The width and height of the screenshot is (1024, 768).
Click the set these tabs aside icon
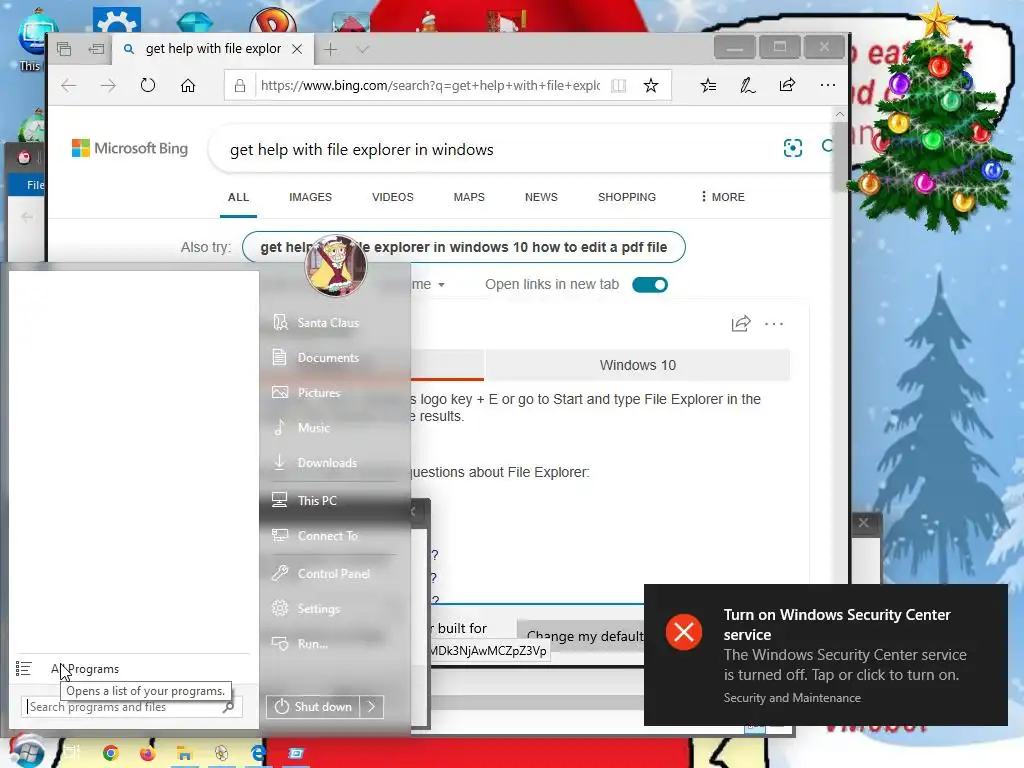[x=97, y=49]
